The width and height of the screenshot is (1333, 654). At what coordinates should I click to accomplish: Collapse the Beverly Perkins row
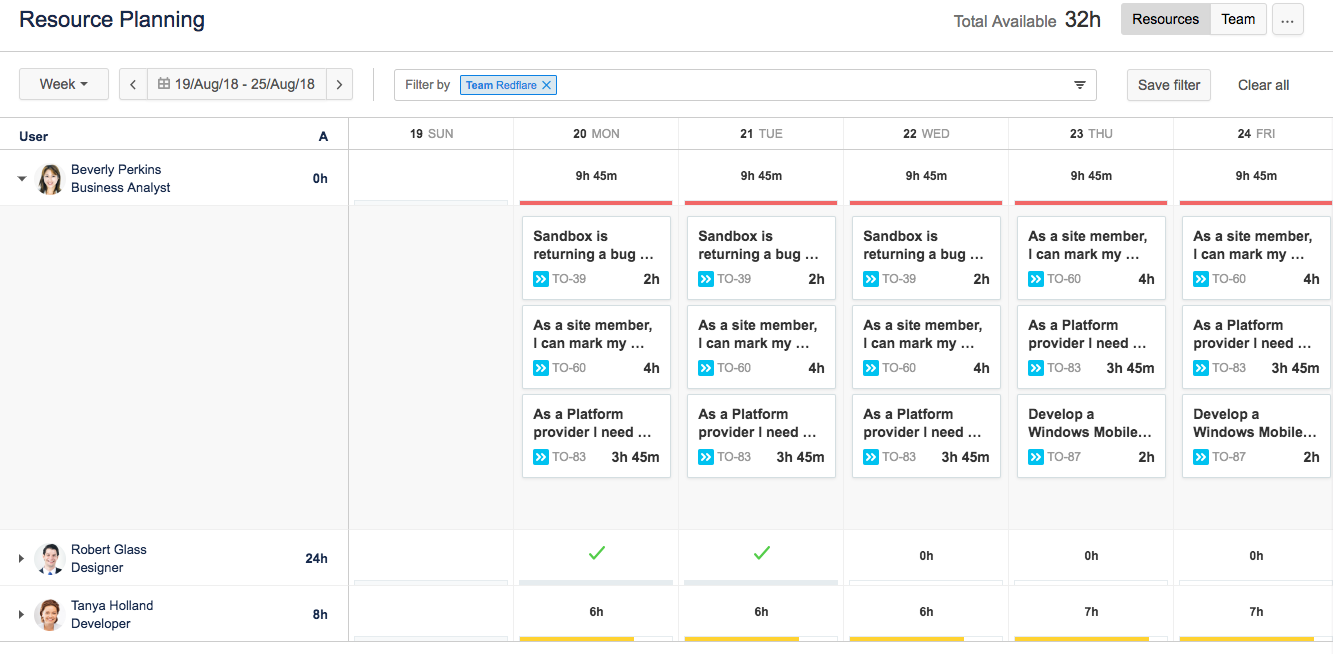point(22,177)
